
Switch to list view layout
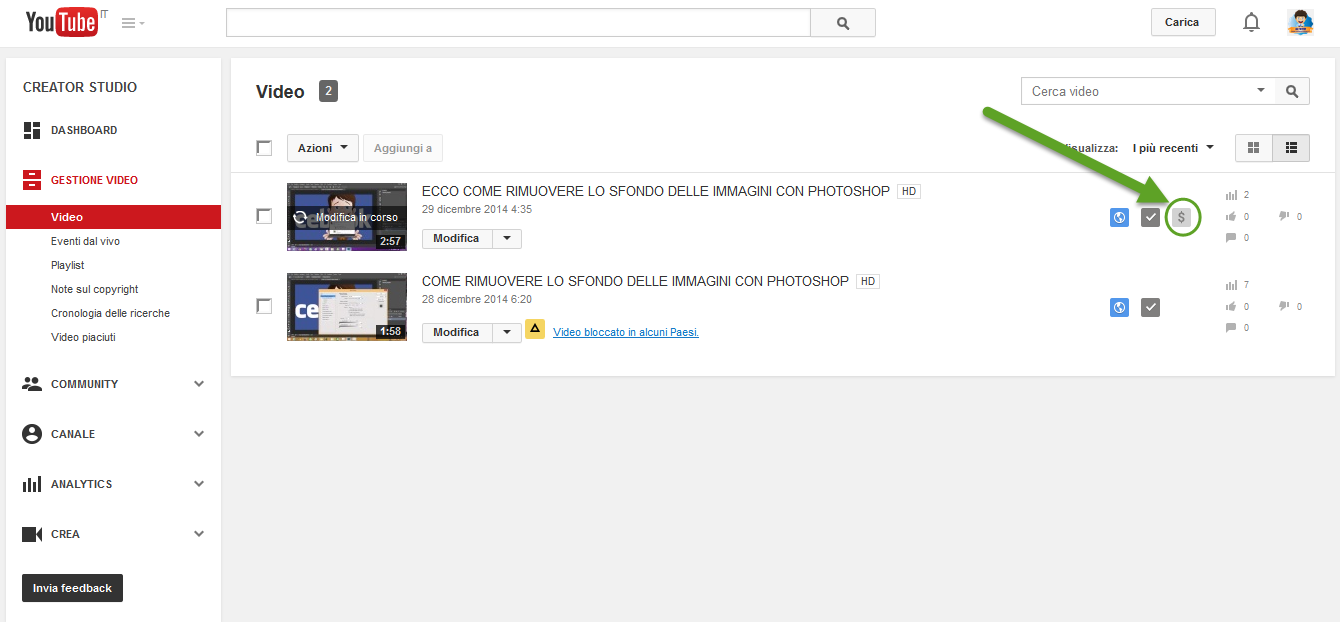[x=1291, y=148]
